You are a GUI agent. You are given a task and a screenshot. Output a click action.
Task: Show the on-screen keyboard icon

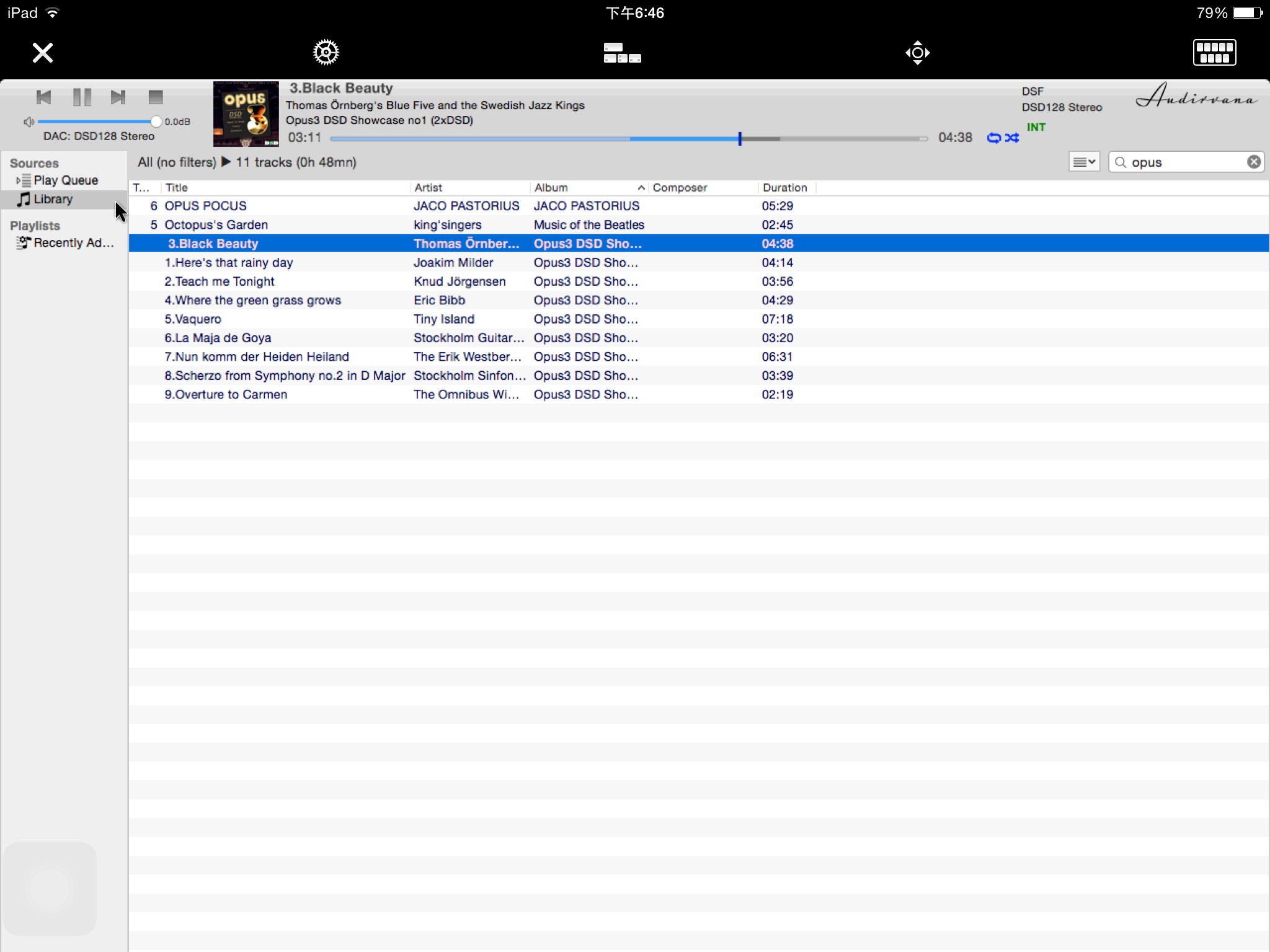coord(1214,53)
